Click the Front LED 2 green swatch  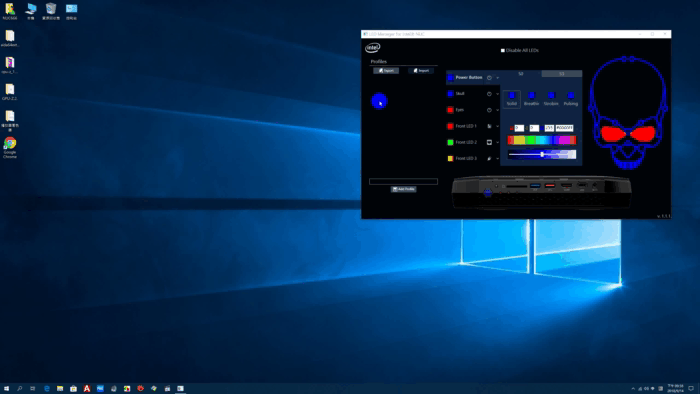pyautogui.click(x=450, y=142)
